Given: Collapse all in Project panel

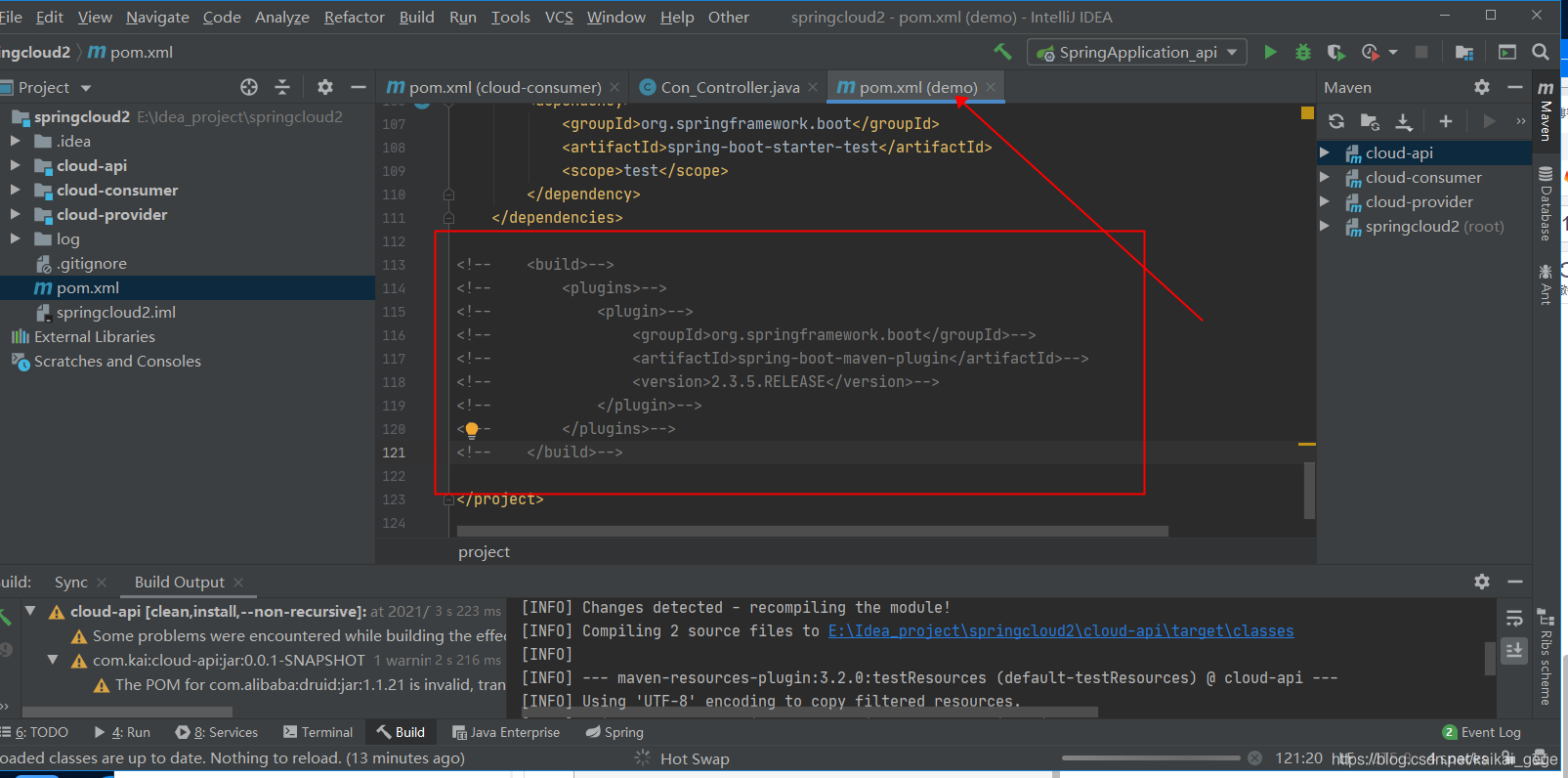Looking at the screenshot, I should coord(282,87).
